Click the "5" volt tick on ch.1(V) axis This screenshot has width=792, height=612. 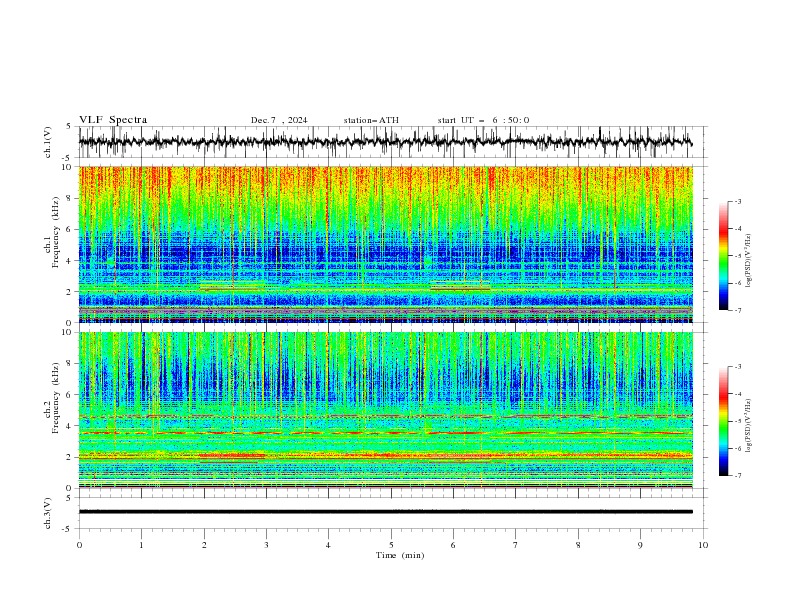(x=69, y=127)
